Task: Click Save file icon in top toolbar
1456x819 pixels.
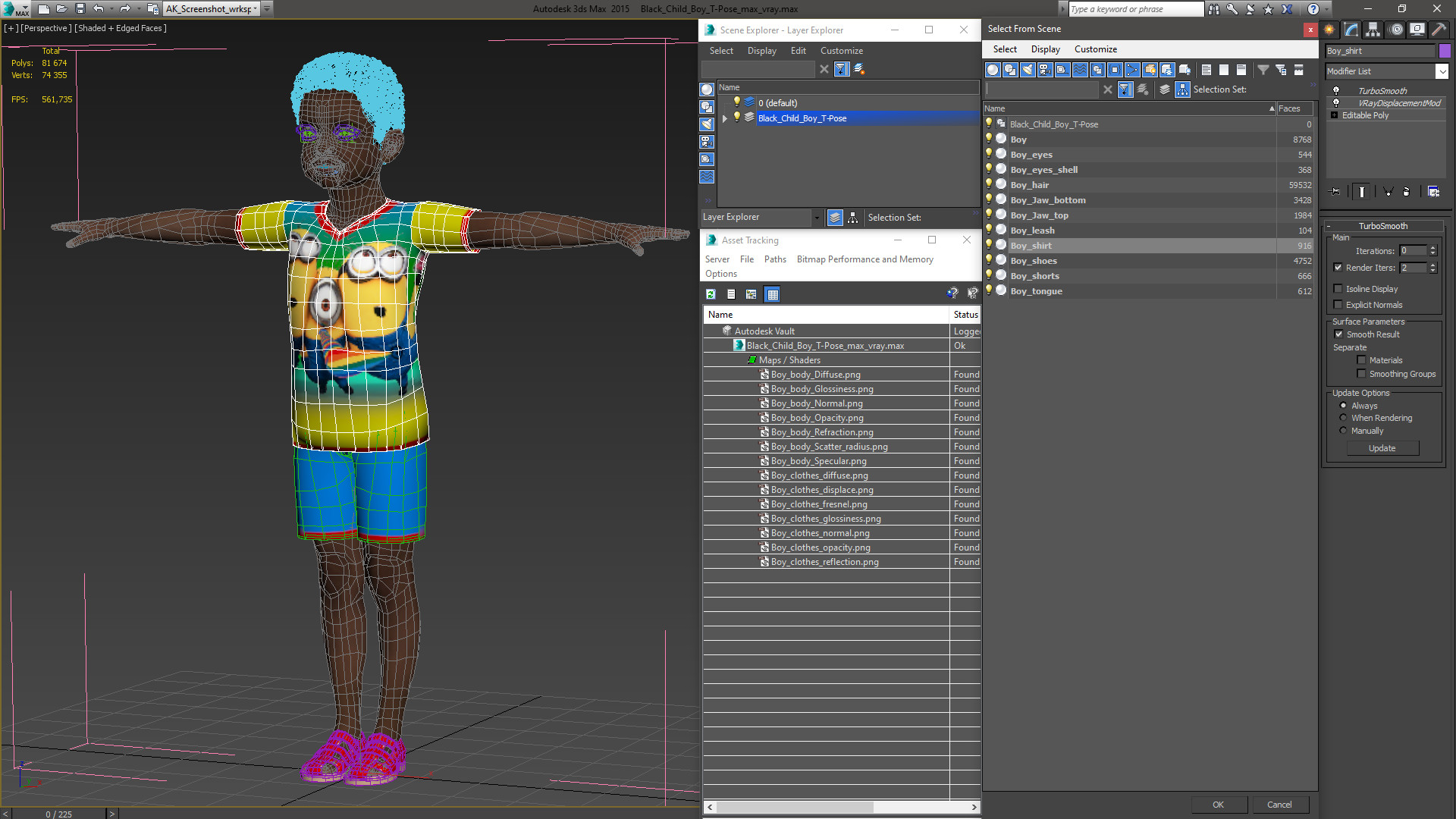Action: (x=80, y=9)
